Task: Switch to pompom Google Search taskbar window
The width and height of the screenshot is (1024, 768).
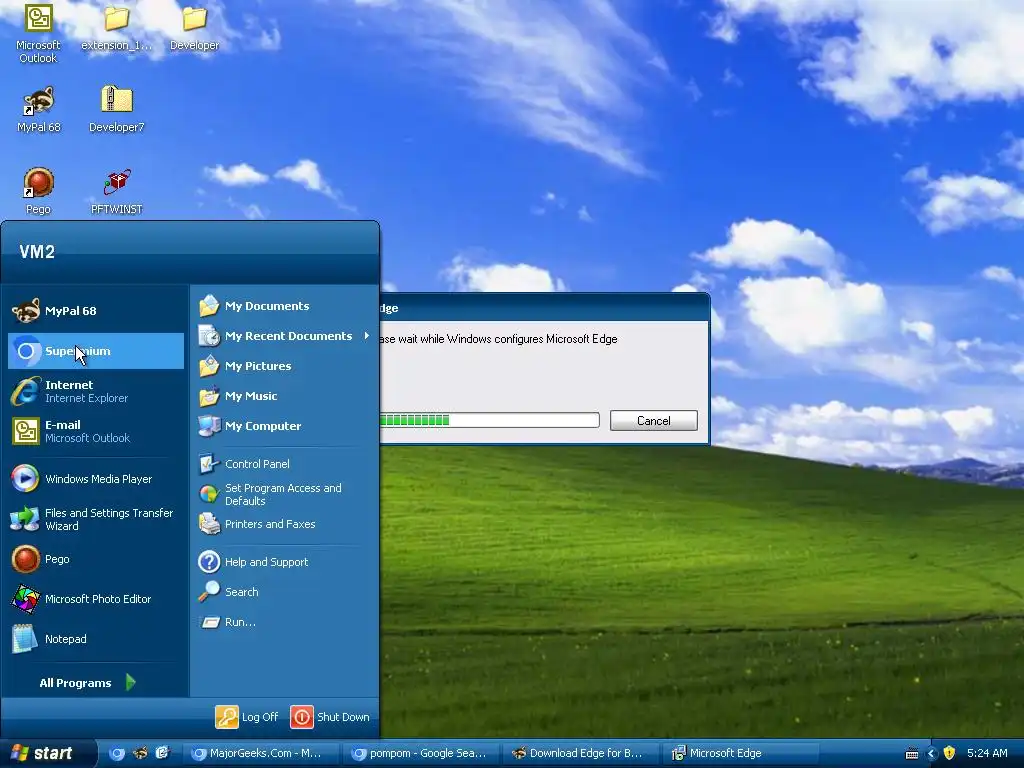Action: click(x=421, y=753)
